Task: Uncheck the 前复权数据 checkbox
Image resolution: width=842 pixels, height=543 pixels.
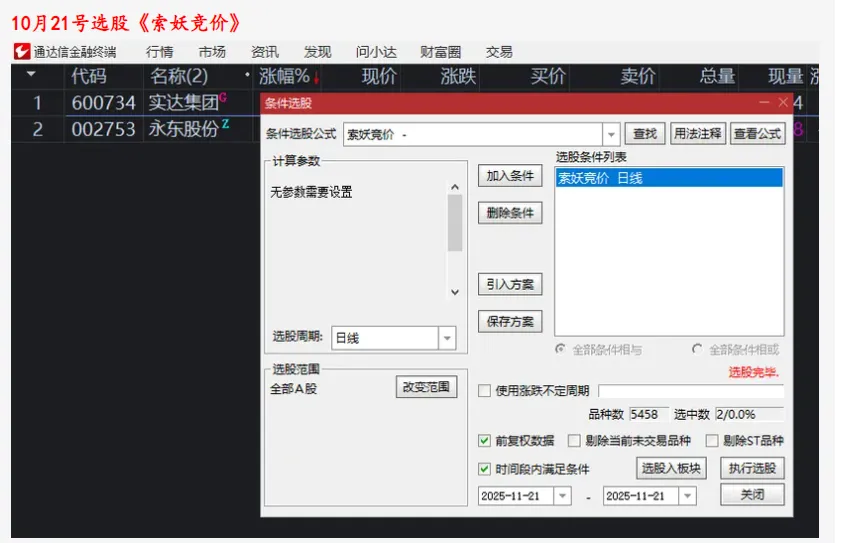Action: pyautogui.click(x=485, y=441)
